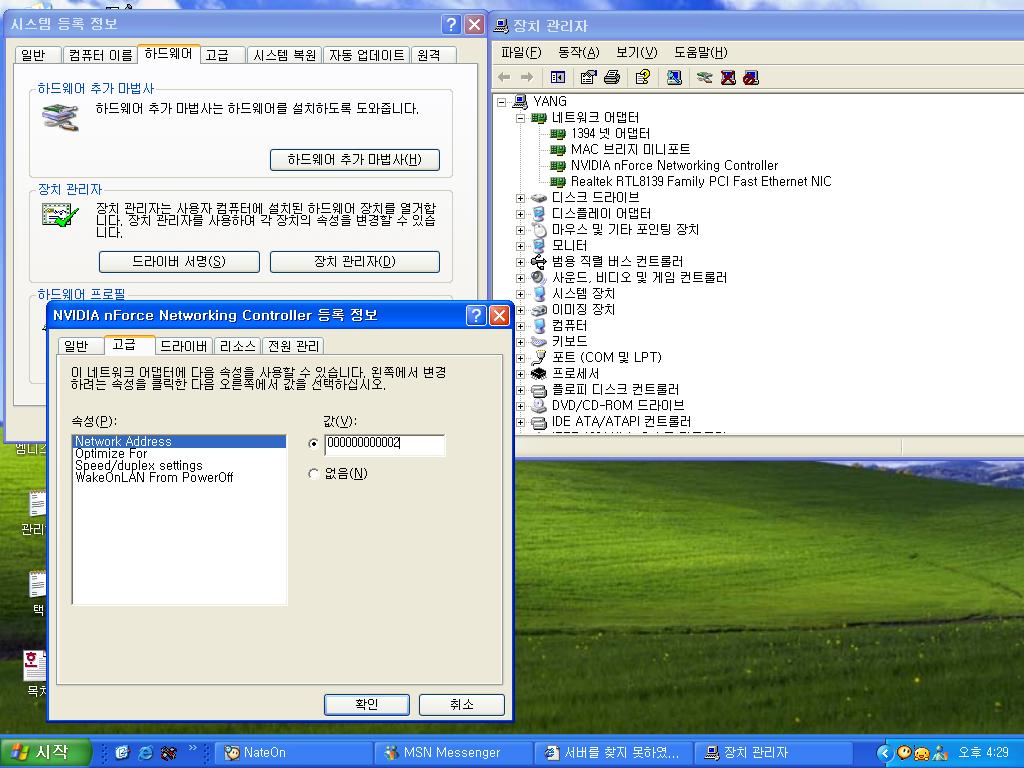The image size is (1024, 768).
Task: Click the Show/Hide console tree icon
Action: click(558, 77)
